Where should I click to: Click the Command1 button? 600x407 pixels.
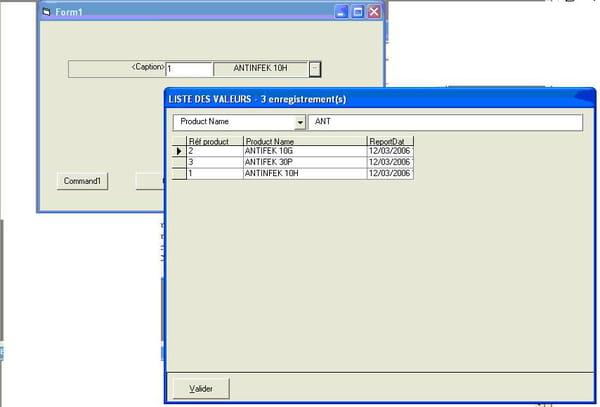82,181
